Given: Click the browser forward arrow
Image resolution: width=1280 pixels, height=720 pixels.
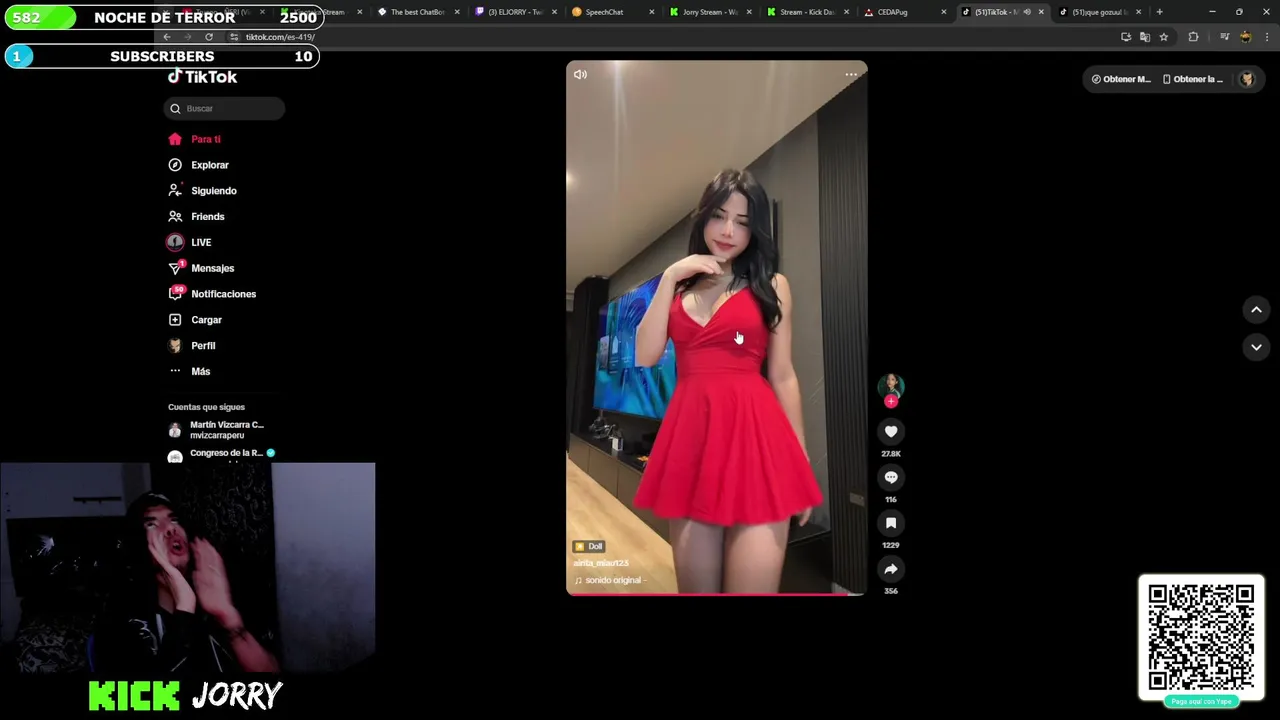Looking at the screenshot, I should (x=187, y=37).
